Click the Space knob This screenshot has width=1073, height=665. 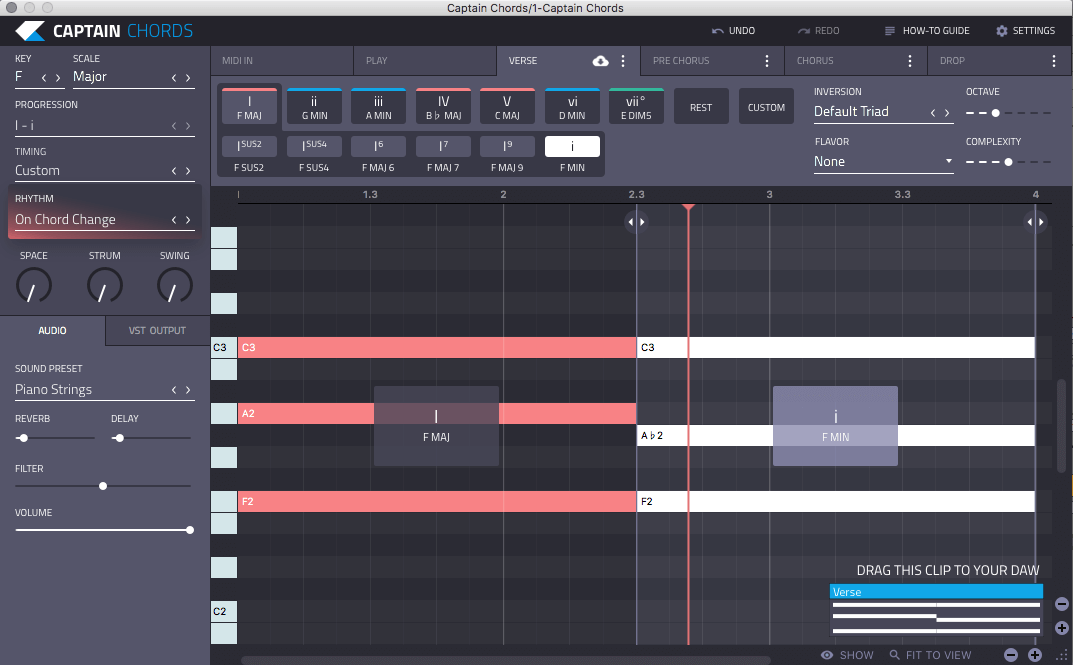(34, 285)
